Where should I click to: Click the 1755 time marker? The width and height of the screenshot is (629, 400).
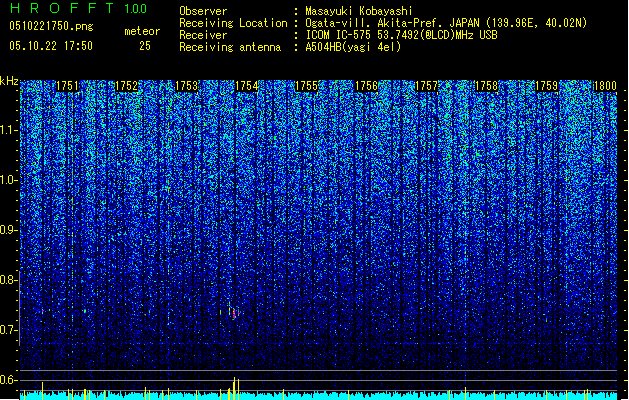[306, 86]
